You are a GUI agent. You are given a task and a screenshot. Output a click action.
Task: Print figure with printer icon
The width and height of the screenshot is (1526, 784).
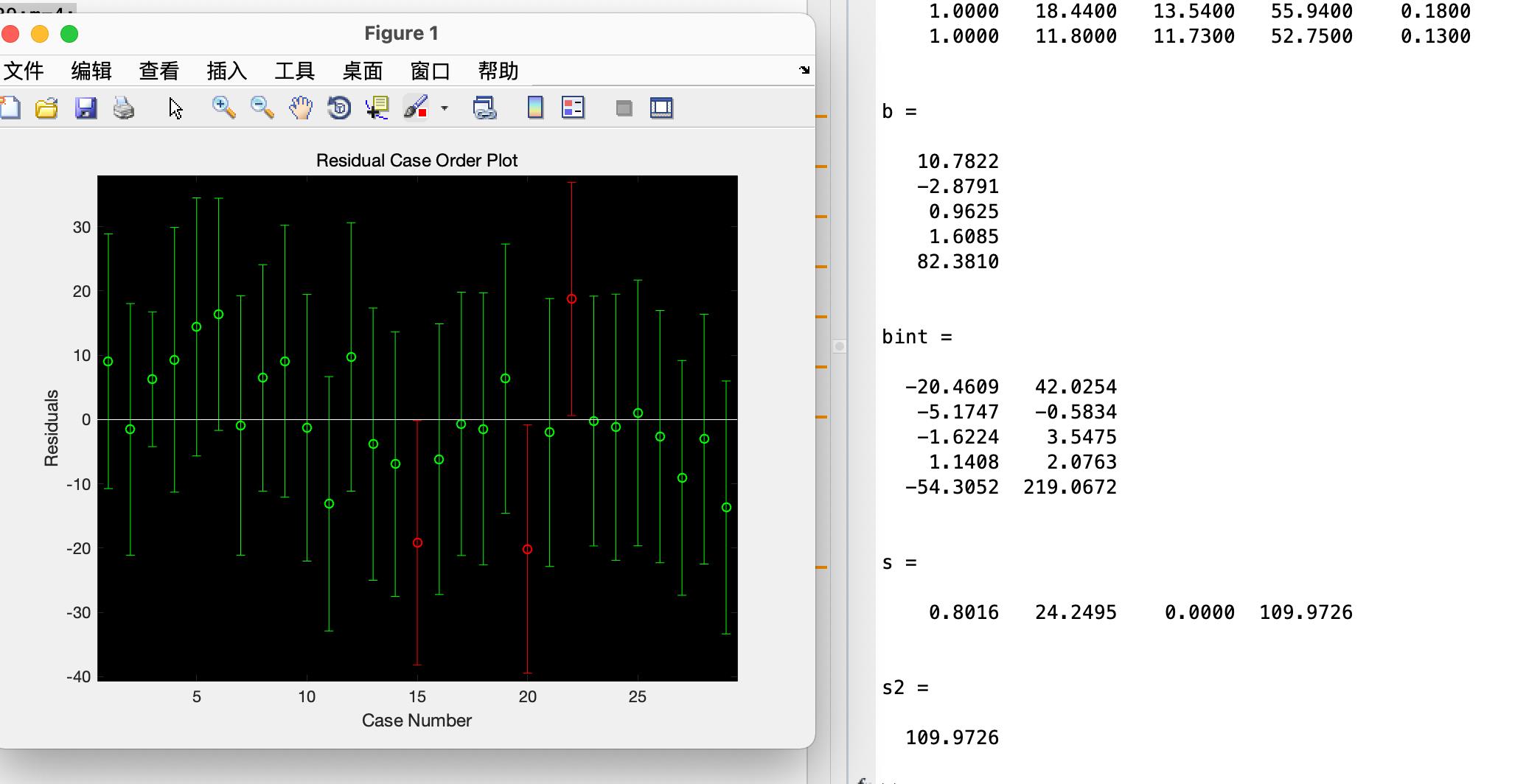click(124, 108)
